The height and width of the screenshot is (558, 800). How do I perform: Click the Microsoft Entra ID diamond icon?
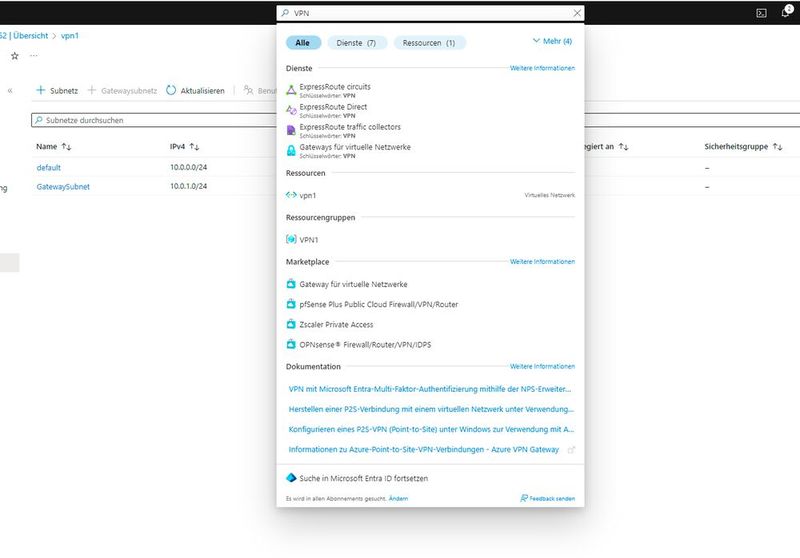pos(291,478)
